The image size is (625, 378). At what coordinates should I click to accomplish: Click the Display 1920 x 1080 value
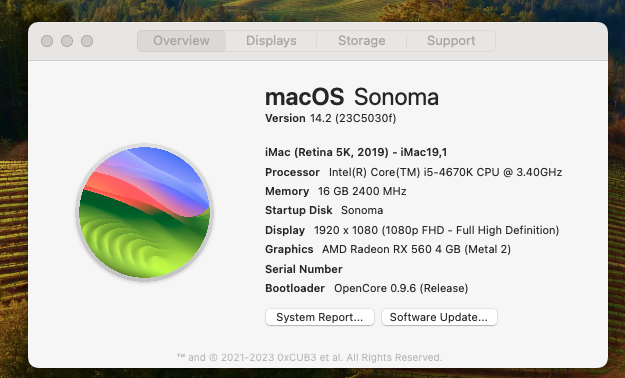point(436,230)
